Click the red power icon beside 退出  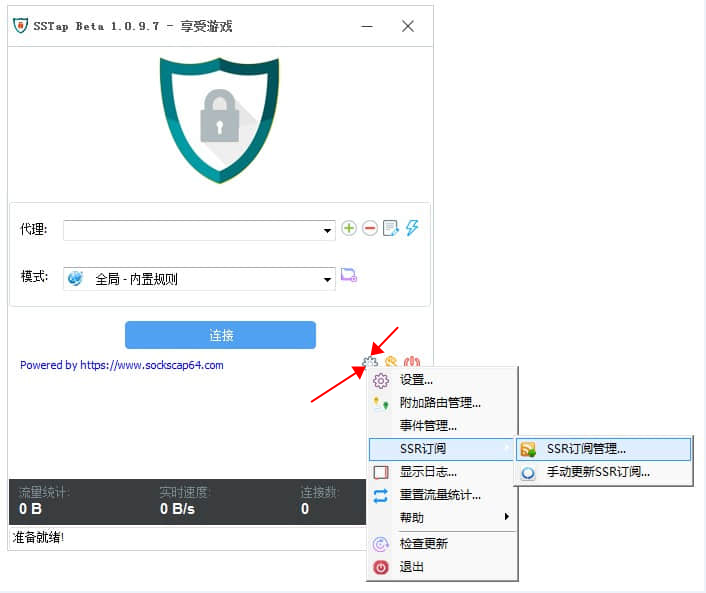381,567
